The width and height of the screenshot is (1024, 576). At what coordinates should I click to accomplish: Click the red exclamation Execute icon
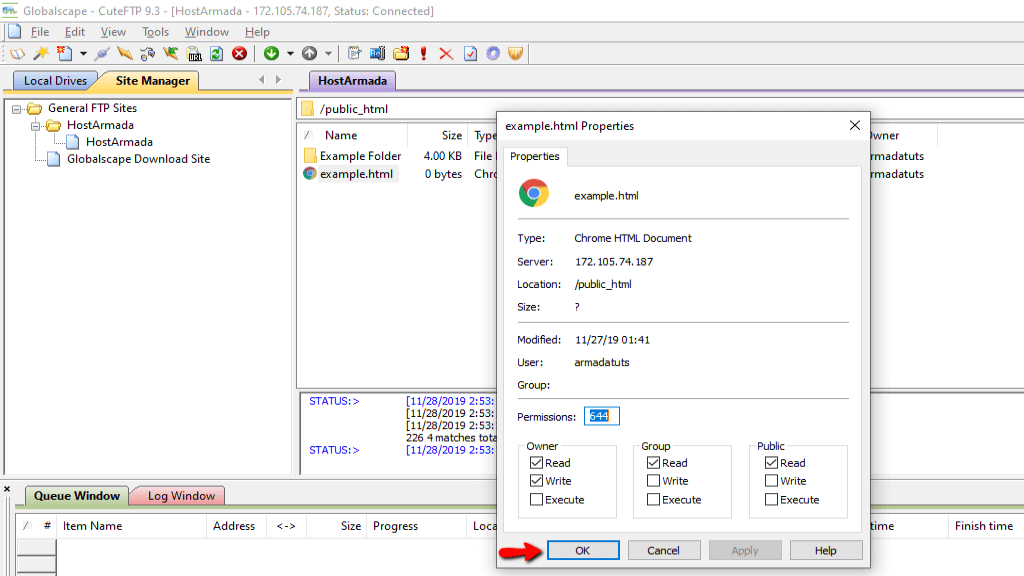[424, 54]
